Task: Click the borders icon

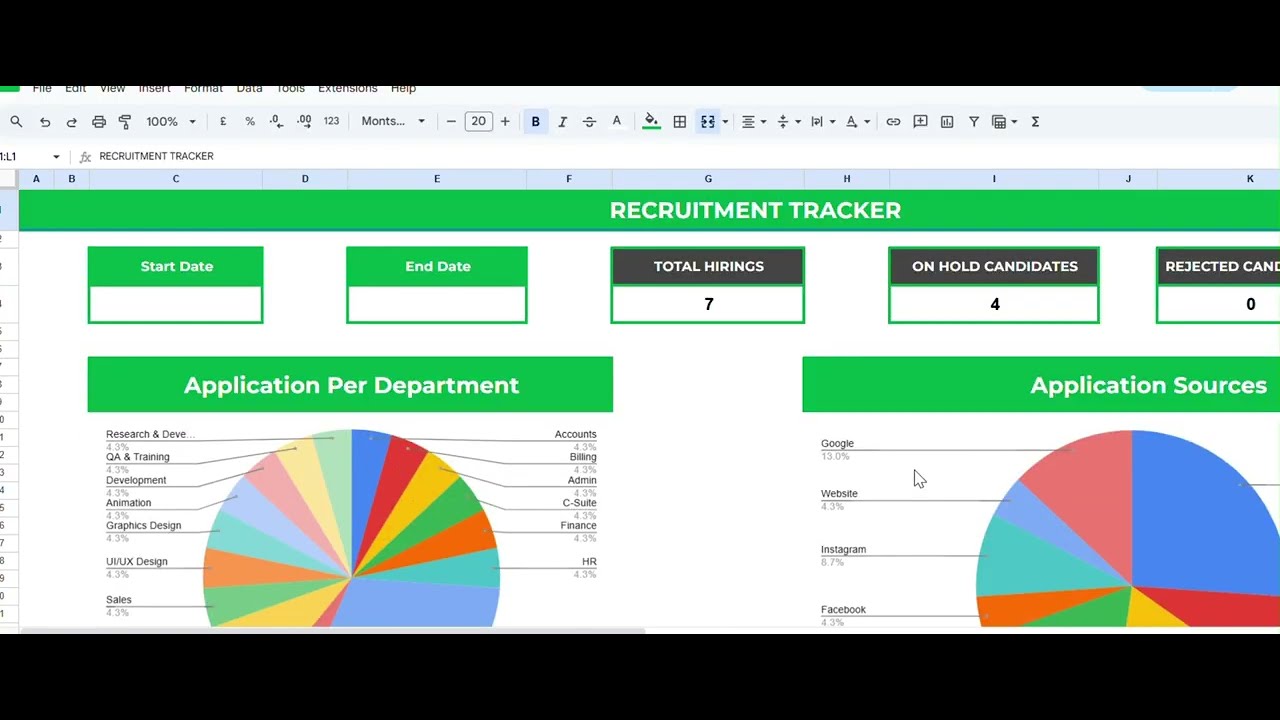Action: (680, 122)
